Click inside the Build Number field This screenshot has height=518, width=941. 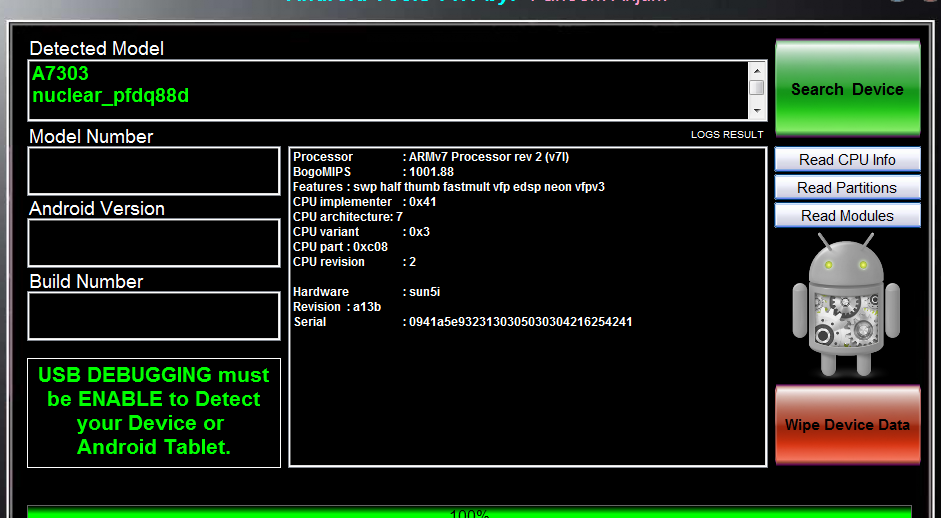pyautogui.click(x=154, y=316)
